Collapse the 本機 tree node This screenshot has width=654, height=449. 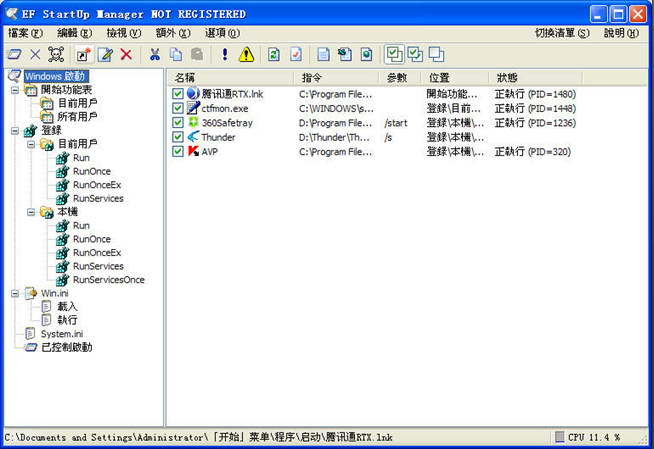(x=31, y=212)
